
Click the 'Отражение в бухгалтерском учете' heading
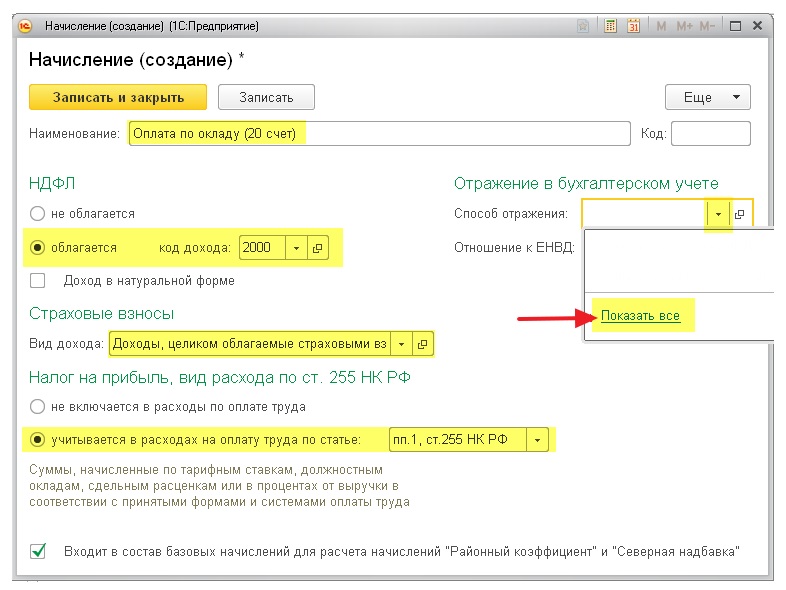pyautogui.click(x=586, y=183)
